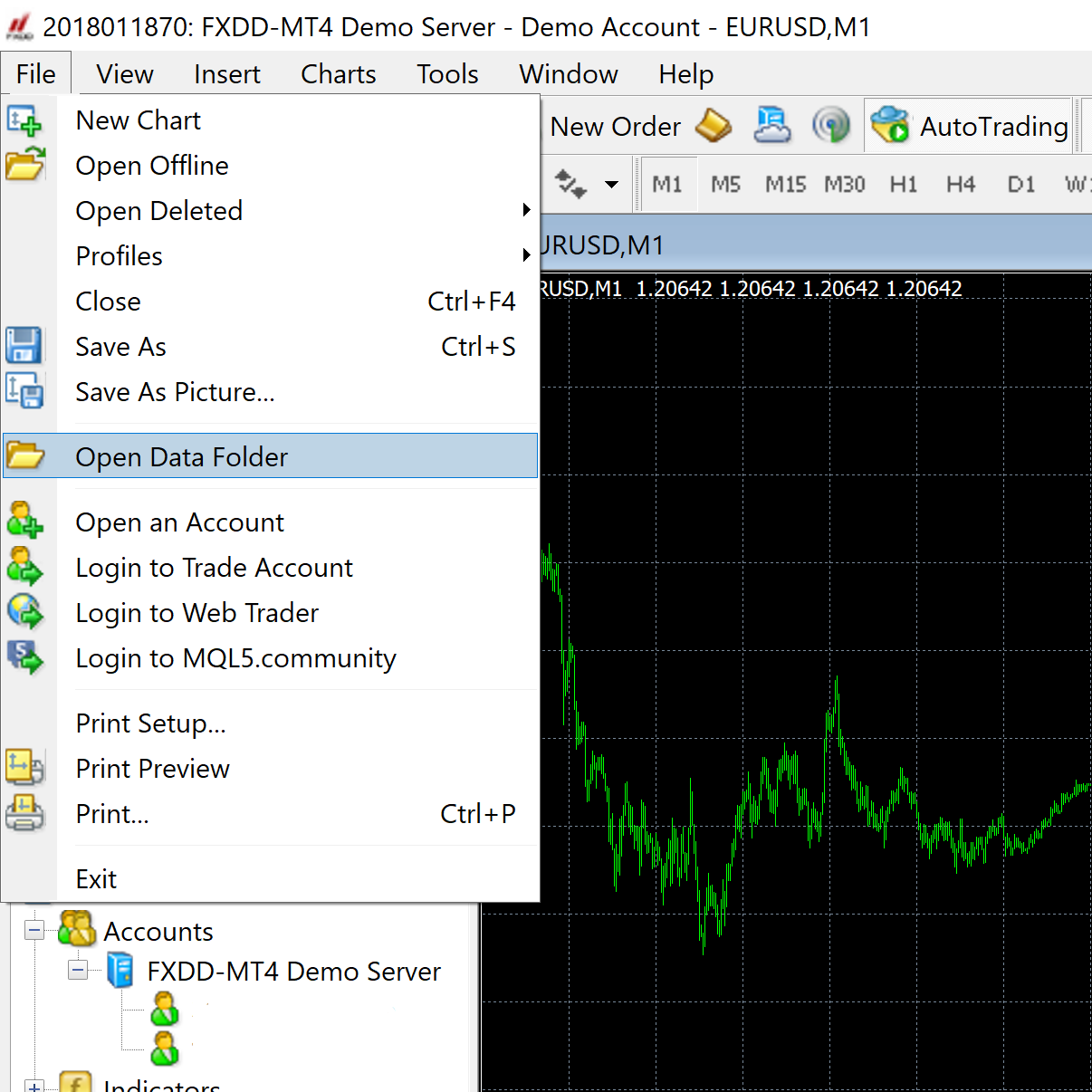Collapse the Accounts tree node
This screenshot has width=1092, height=1092.
tap(34, 930)
